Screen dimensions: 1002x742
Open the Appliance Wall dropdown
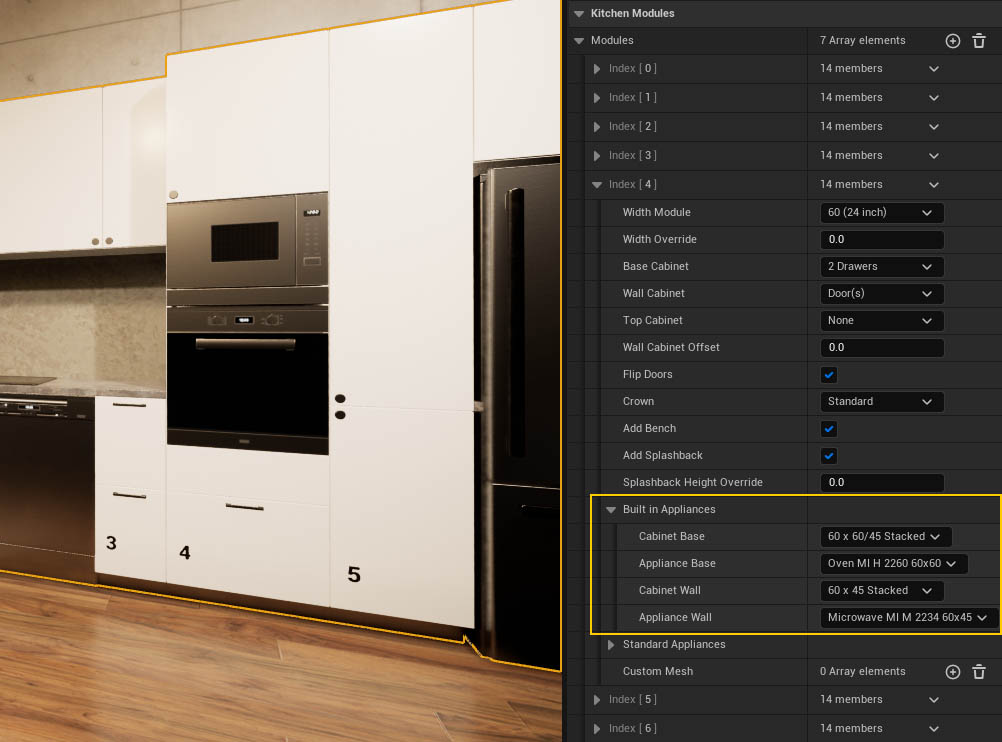(909, 618)
